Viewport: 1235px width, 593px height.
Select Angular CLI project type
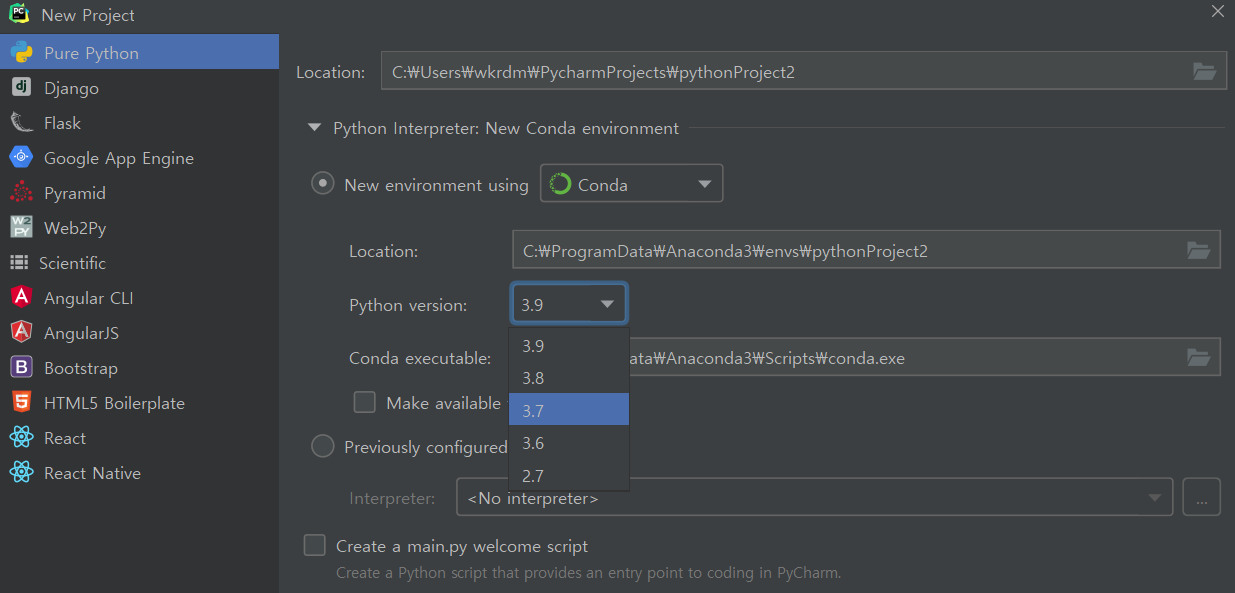pyautogui.click(x=139, y=298)
